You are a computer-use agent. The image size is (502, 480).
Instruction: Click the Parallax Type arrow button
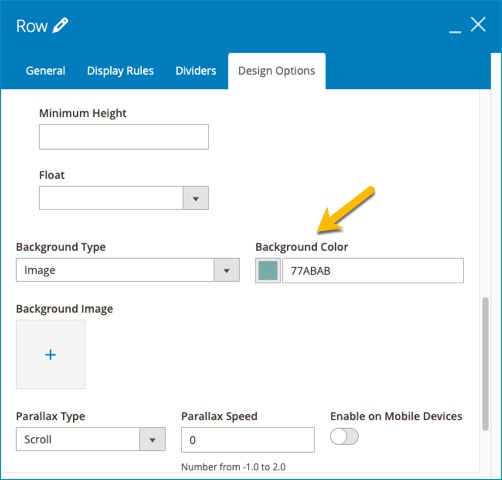(x=152, y=439)
